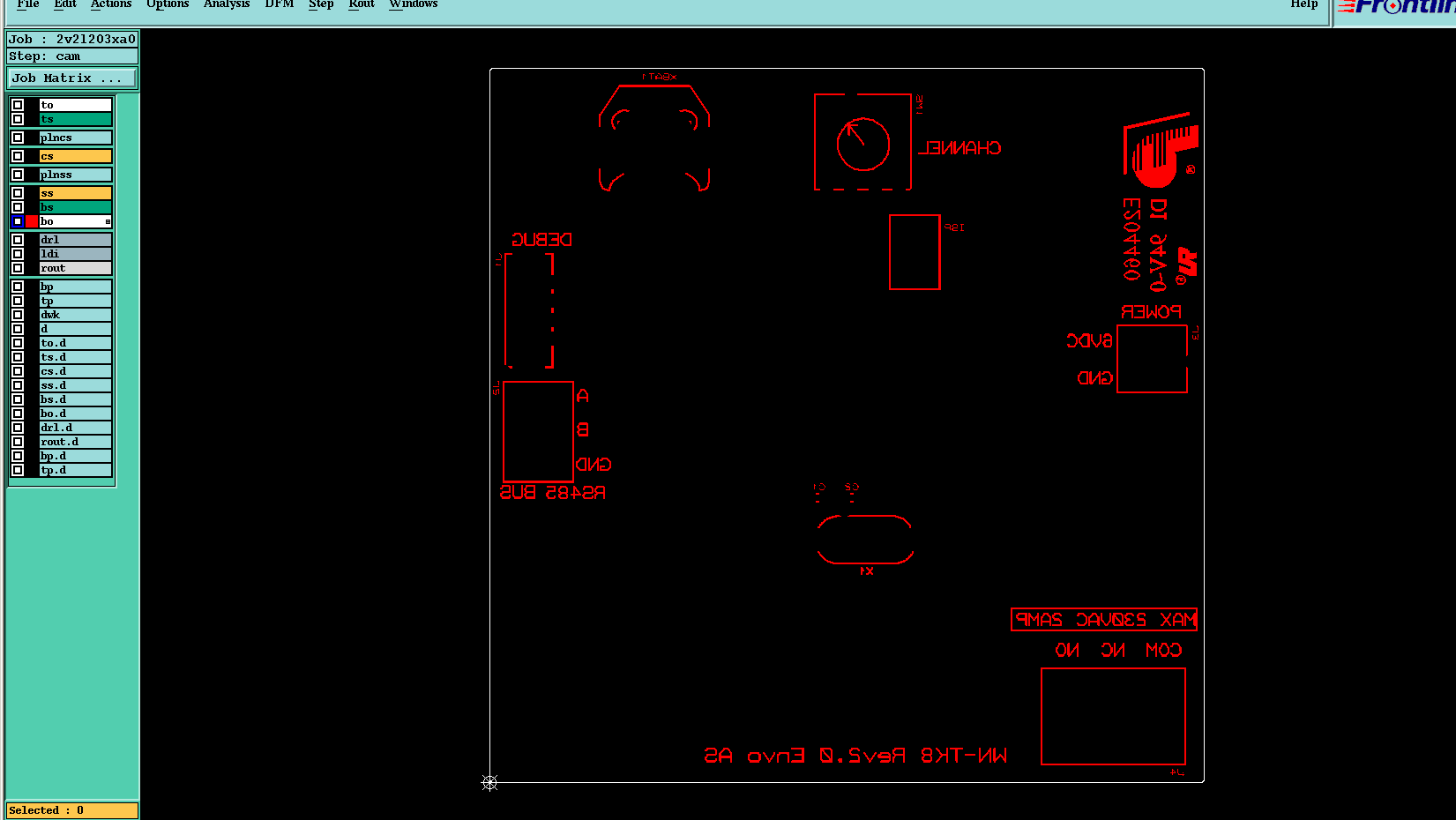Viewport: 1456px width, 820px height.
Task: Select the 'plnss' layer name
Action: tap(76, 175)
